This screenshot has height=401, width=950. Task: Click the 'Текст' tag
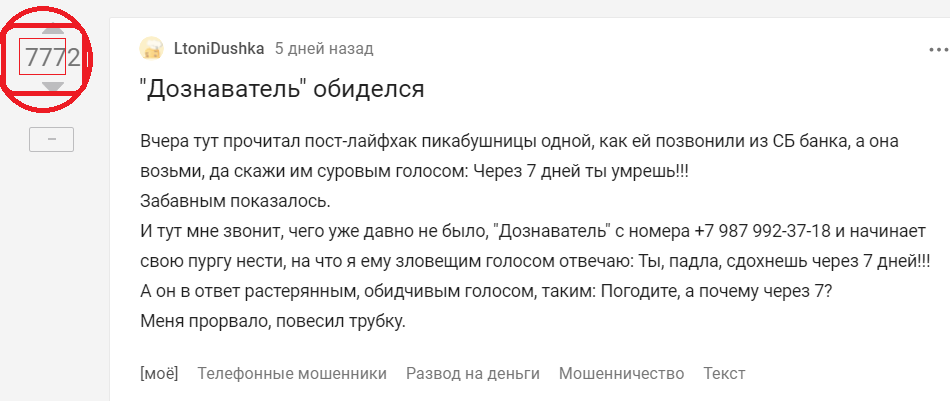pos(724,373)
